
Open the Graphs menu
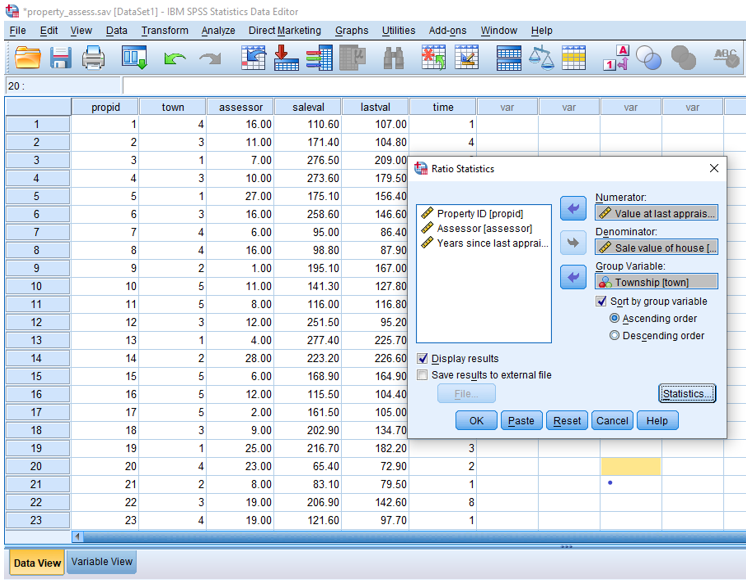pos(351,31)
